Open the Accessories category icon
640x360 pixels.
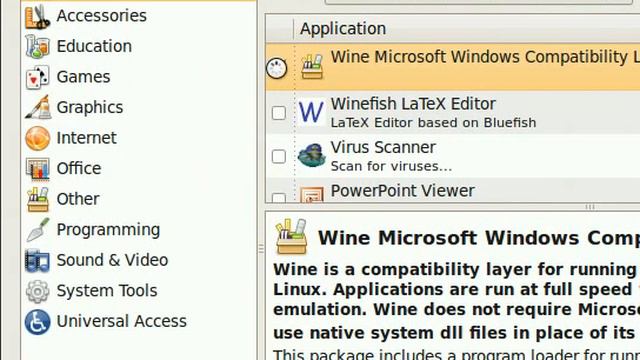[x=37, y=16]
